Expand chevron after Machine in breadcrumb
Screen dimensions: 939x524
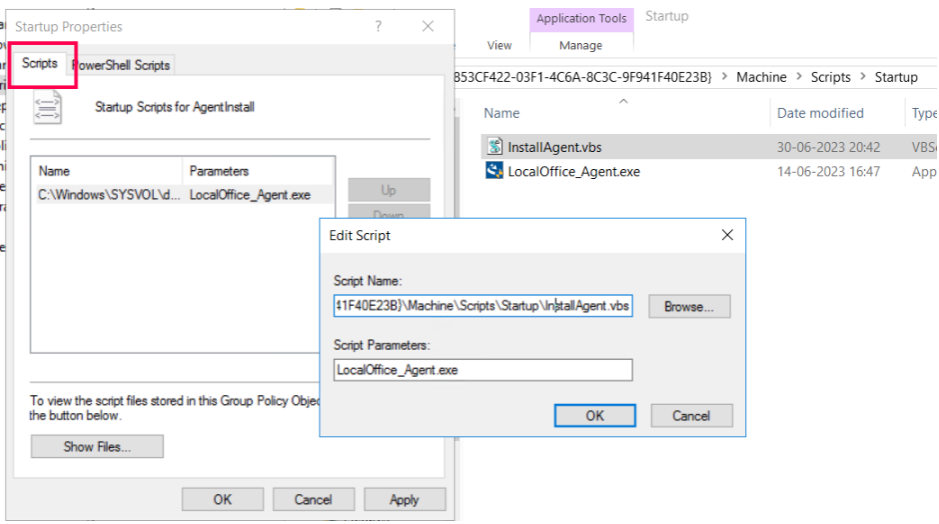(x=799, y=77)
